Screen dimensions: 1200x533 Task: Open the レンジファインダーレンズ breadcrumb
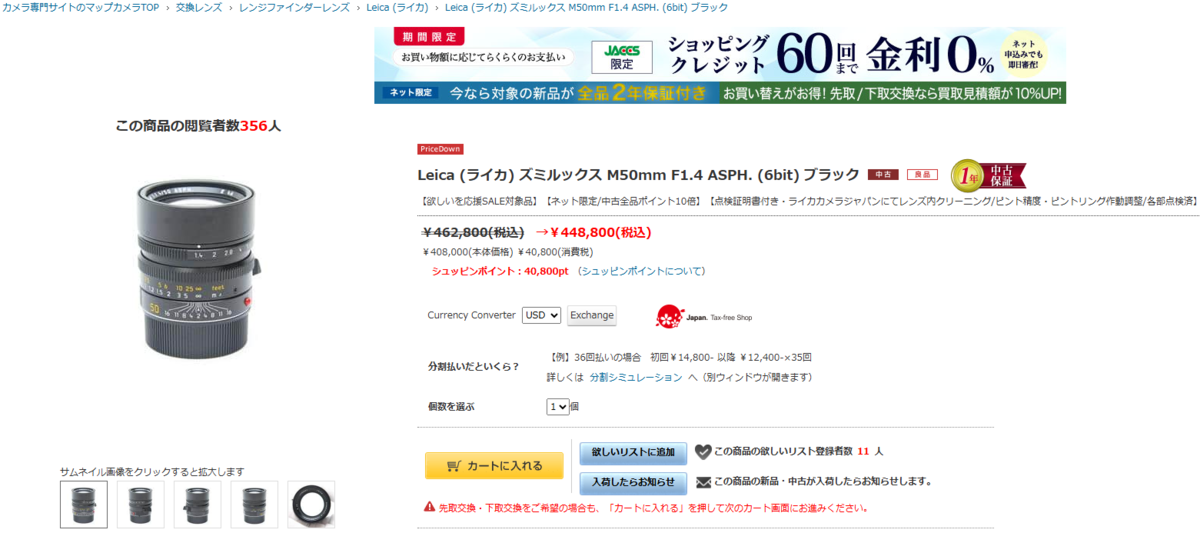(294, 8)
